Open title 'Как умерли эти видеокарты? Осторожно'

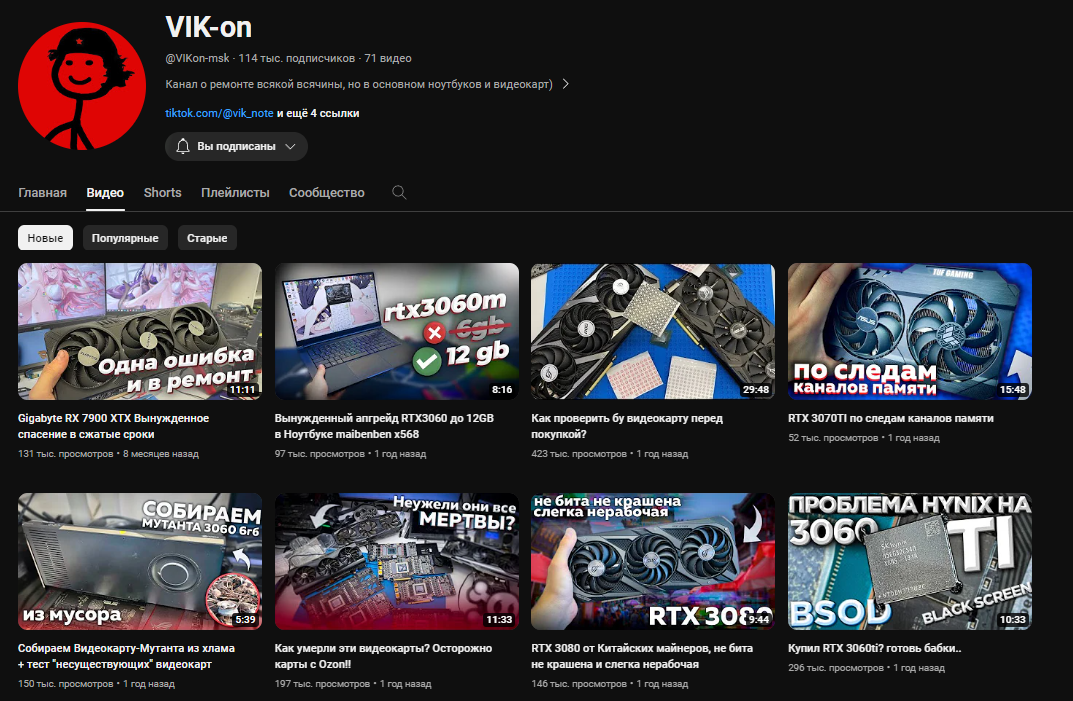pos(383,656)
